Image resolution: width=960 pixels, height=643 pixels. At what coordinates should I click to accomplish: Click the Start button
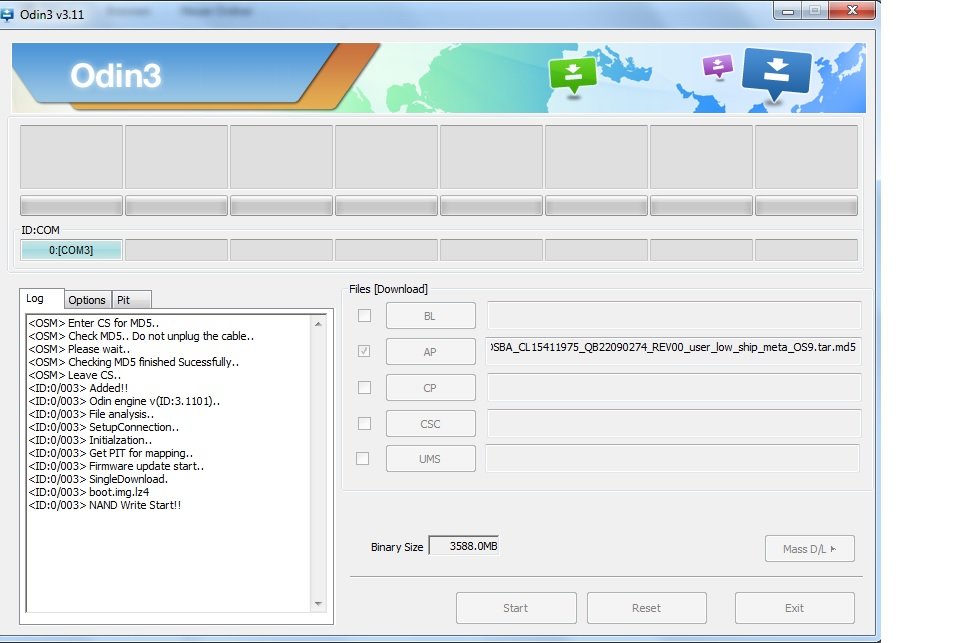coord(516,608)
